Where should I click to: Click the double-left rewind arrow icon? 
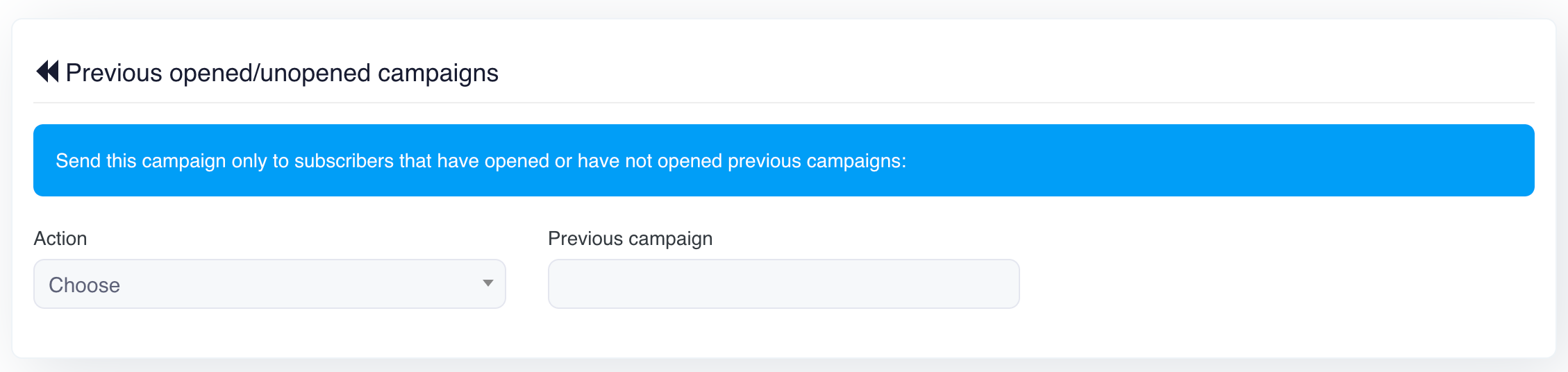(x=47, y=71)
